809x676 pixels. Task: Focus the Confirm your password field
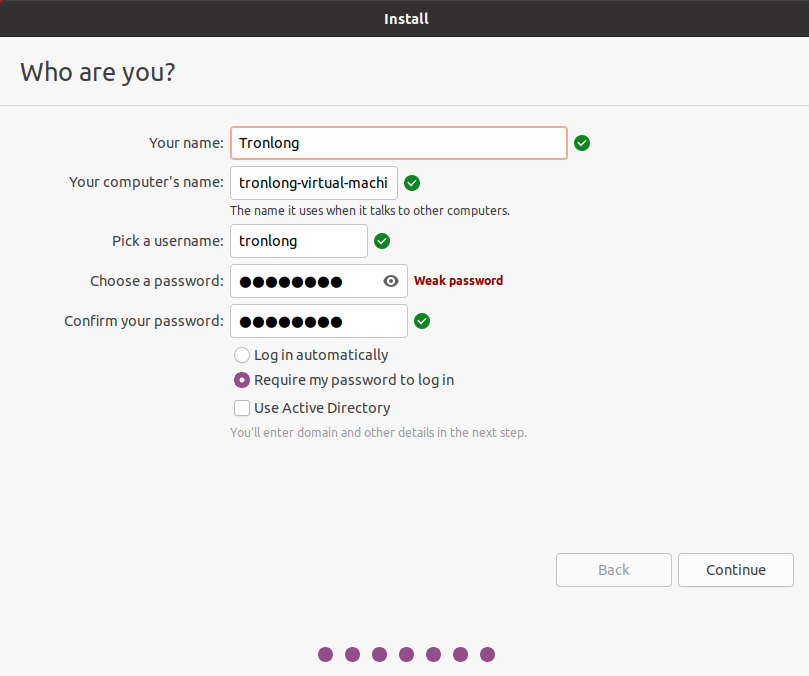(319, 321)
